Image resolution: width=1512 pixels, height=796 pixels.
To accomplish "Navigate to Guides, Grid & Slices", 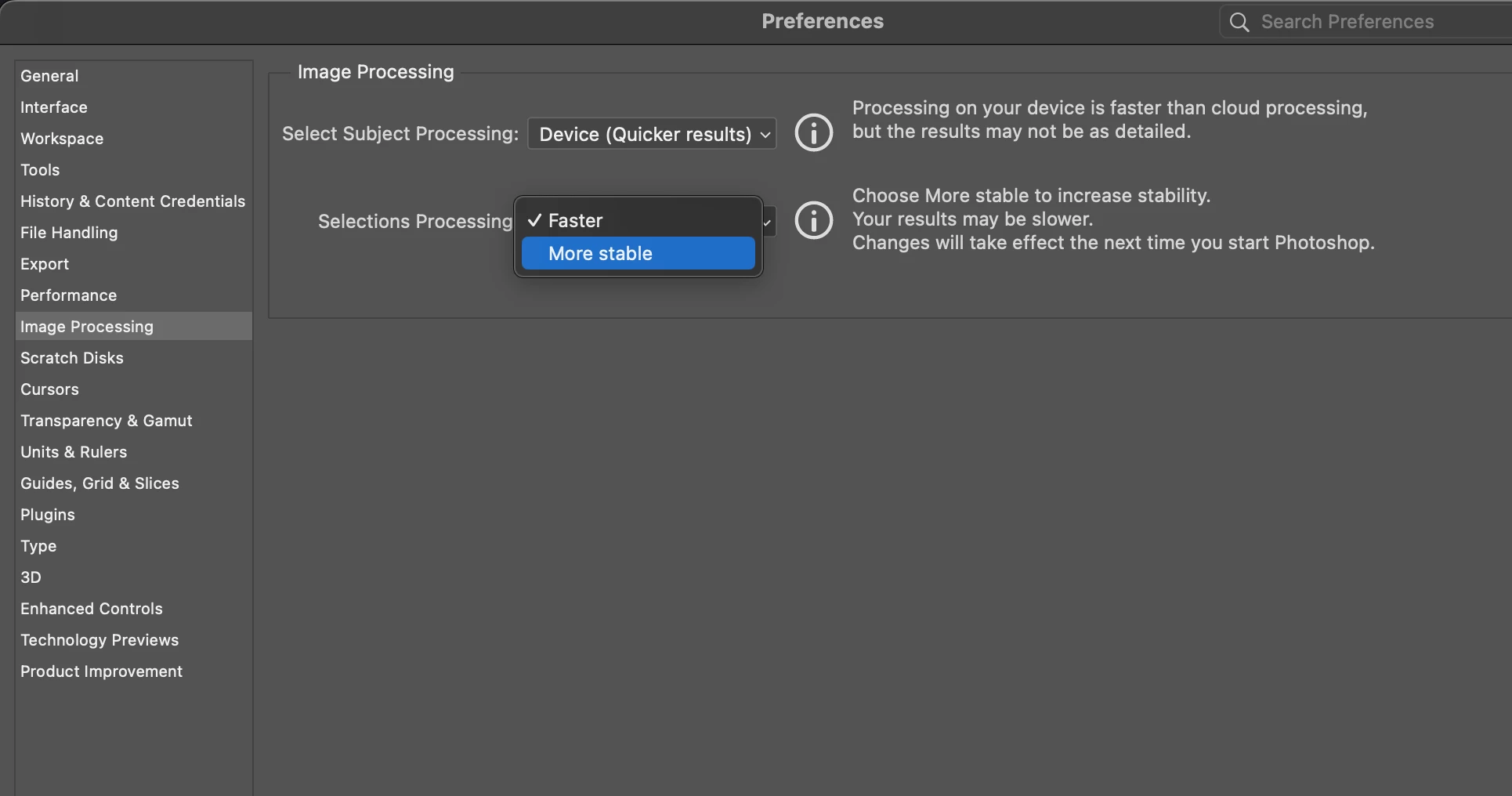I will (x=99, y=483).
